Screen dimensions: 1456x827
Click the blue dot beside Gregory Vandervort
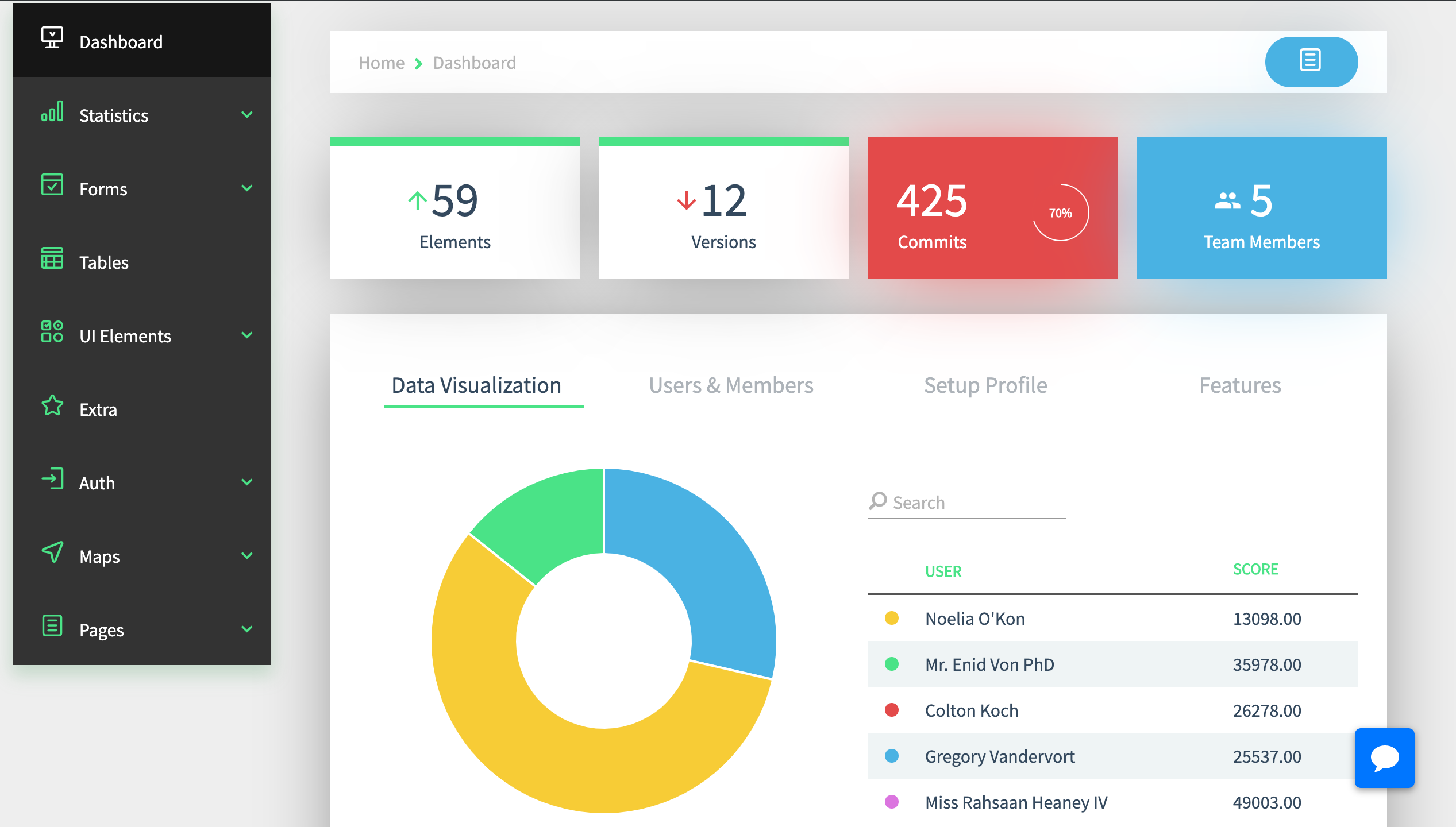point(891,756)
